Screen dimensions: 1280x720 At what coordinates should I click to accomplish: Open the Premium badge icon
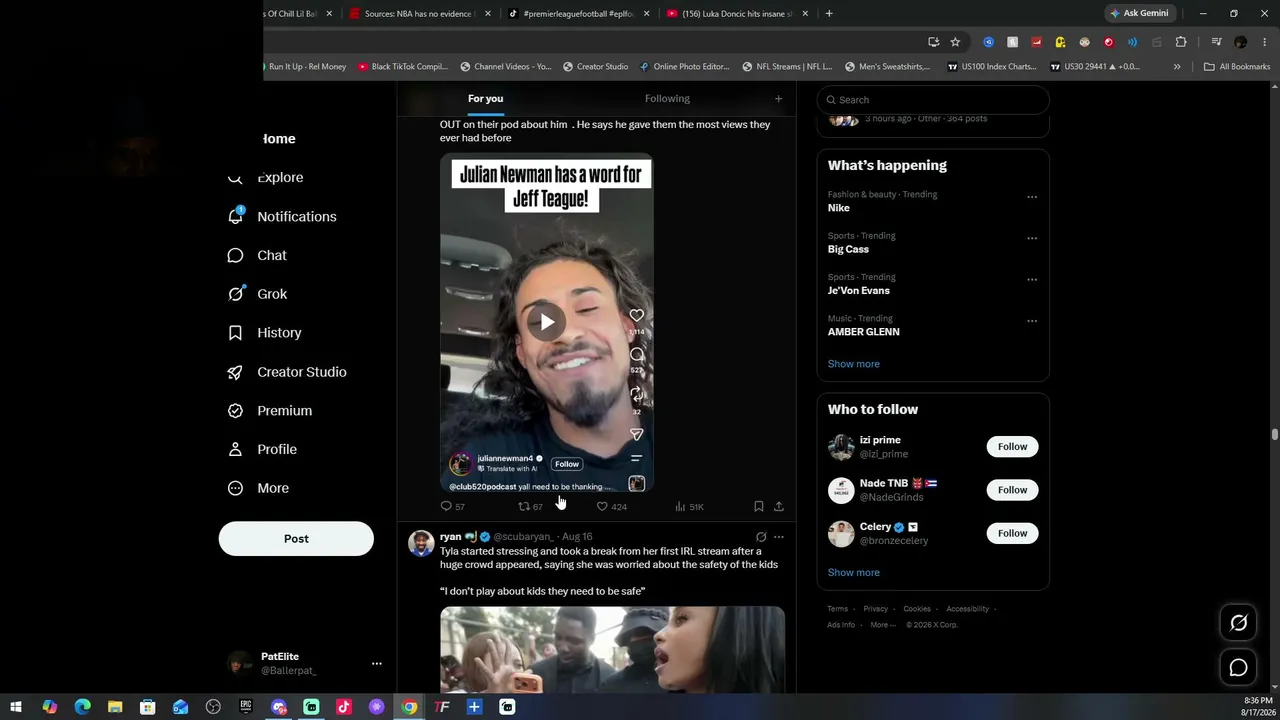point(235,411)
